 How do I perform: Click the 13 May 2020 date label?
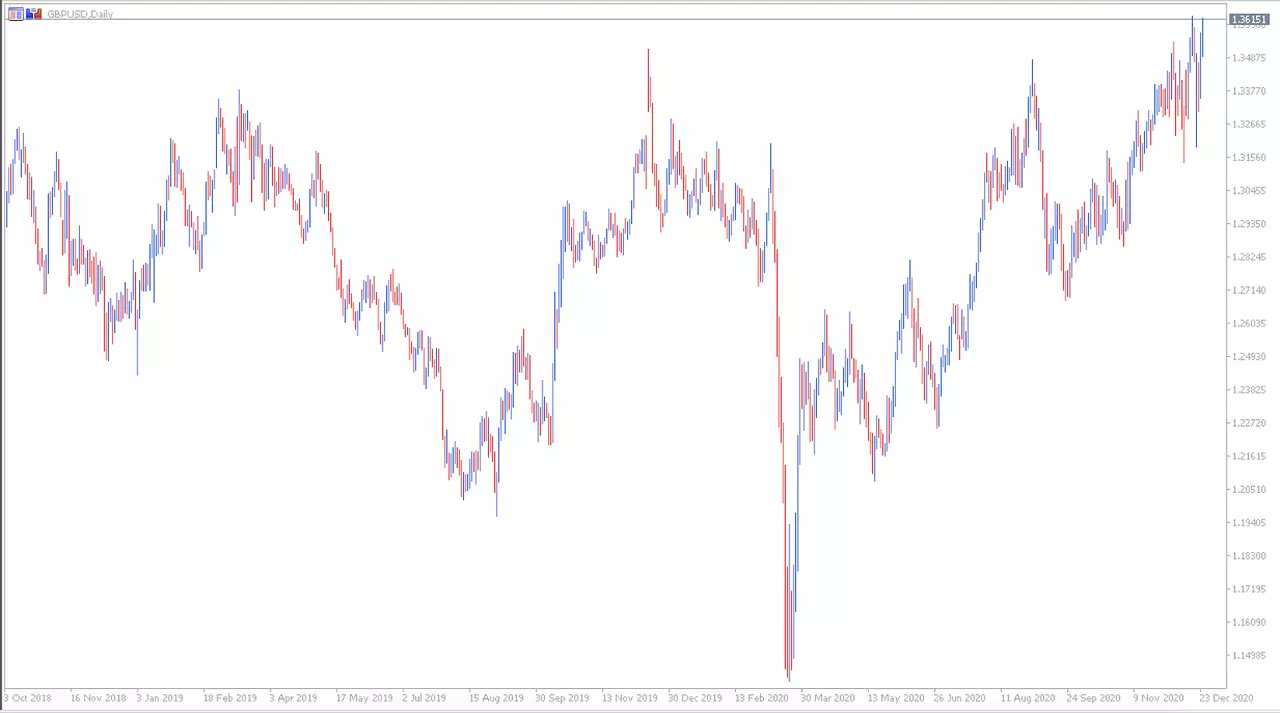[x=895, y=697]
